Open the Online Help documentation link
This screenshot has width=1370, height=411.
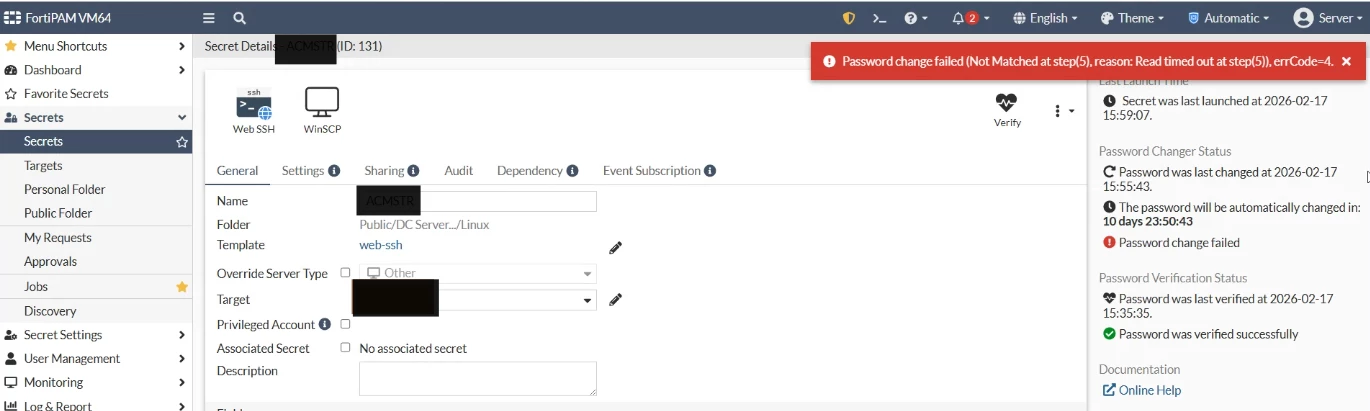tap(1141, 391)
